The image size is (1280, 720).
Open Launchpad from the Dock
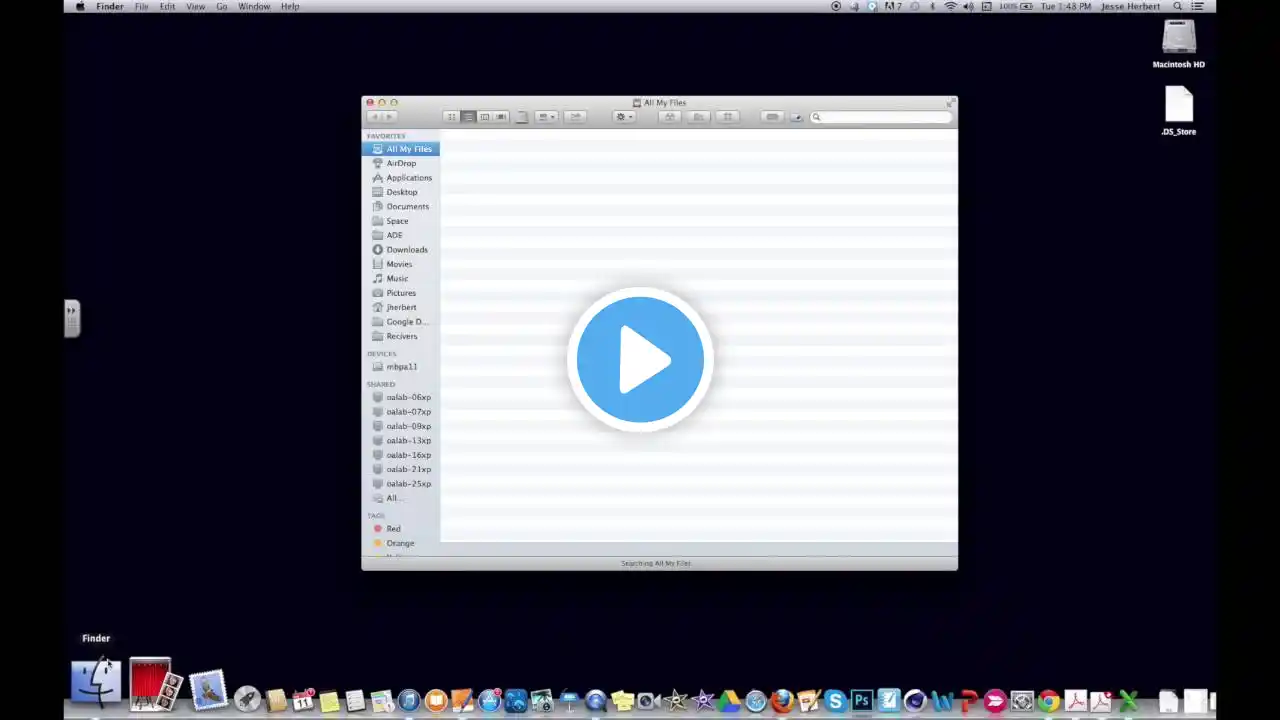pos(247,700)
